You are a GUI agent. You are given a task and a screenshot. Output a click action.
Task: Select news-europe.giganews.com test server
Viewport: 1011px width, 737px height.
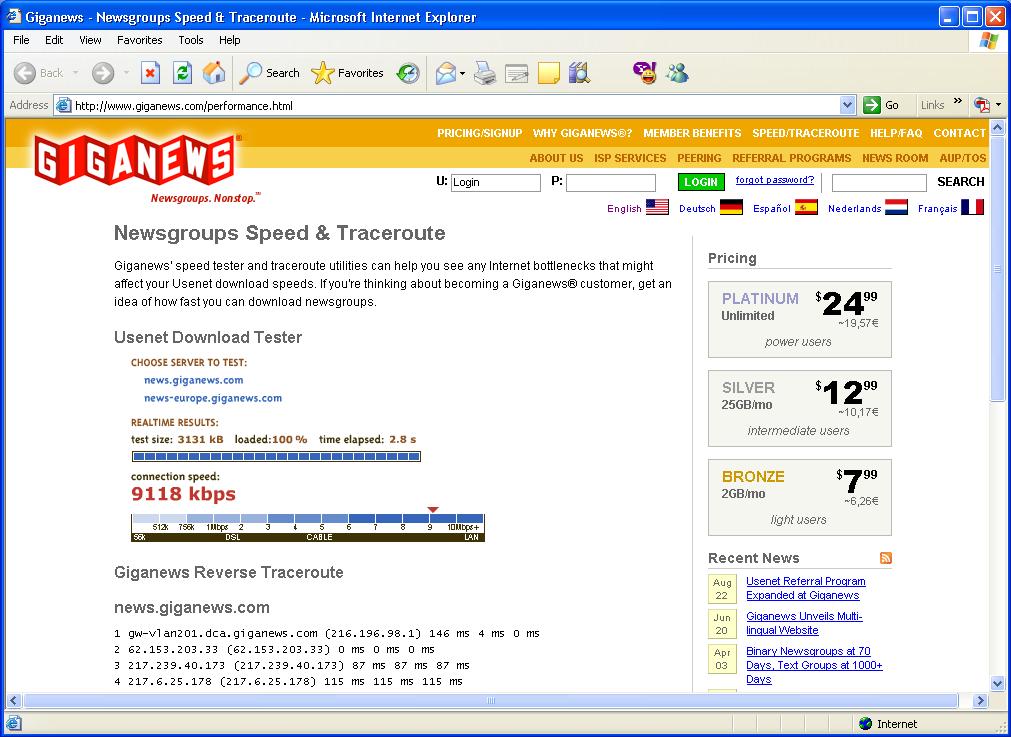(x=213, y=398)
